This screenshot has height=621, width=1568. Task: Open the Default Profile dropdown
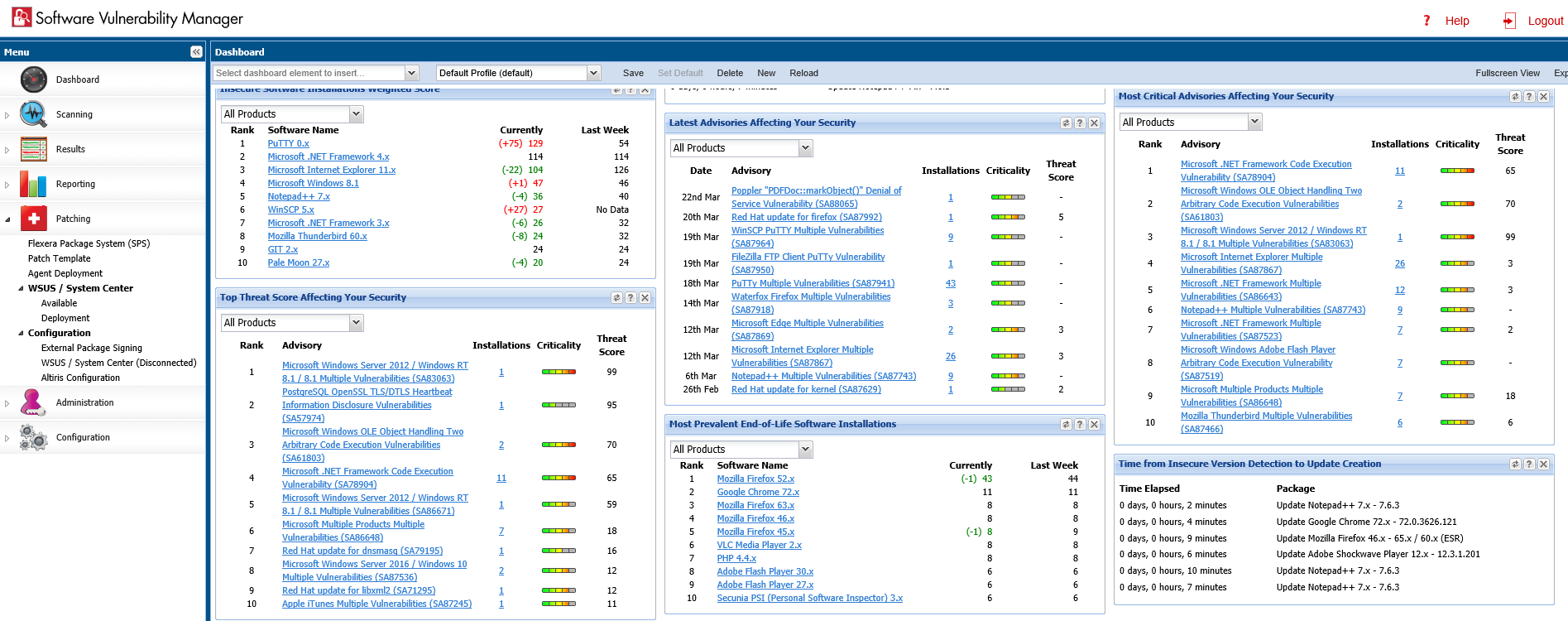point(593,73)
